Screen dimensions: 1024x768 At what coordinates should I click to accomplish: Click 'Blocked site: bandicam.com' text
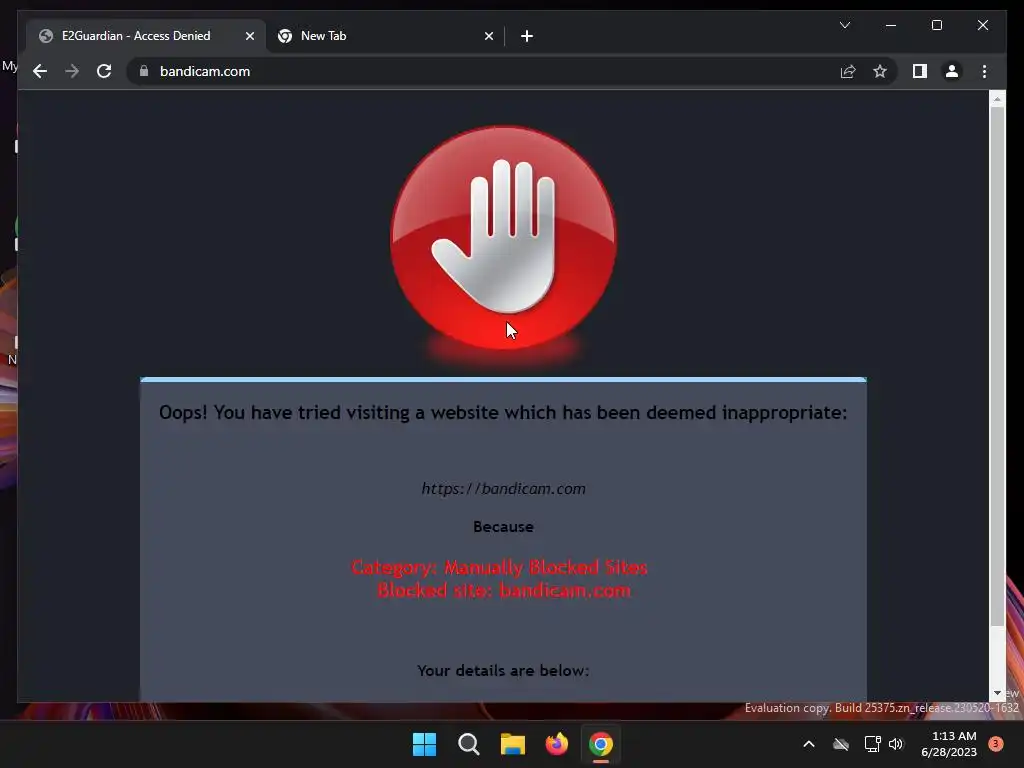(x=504, y=590)
